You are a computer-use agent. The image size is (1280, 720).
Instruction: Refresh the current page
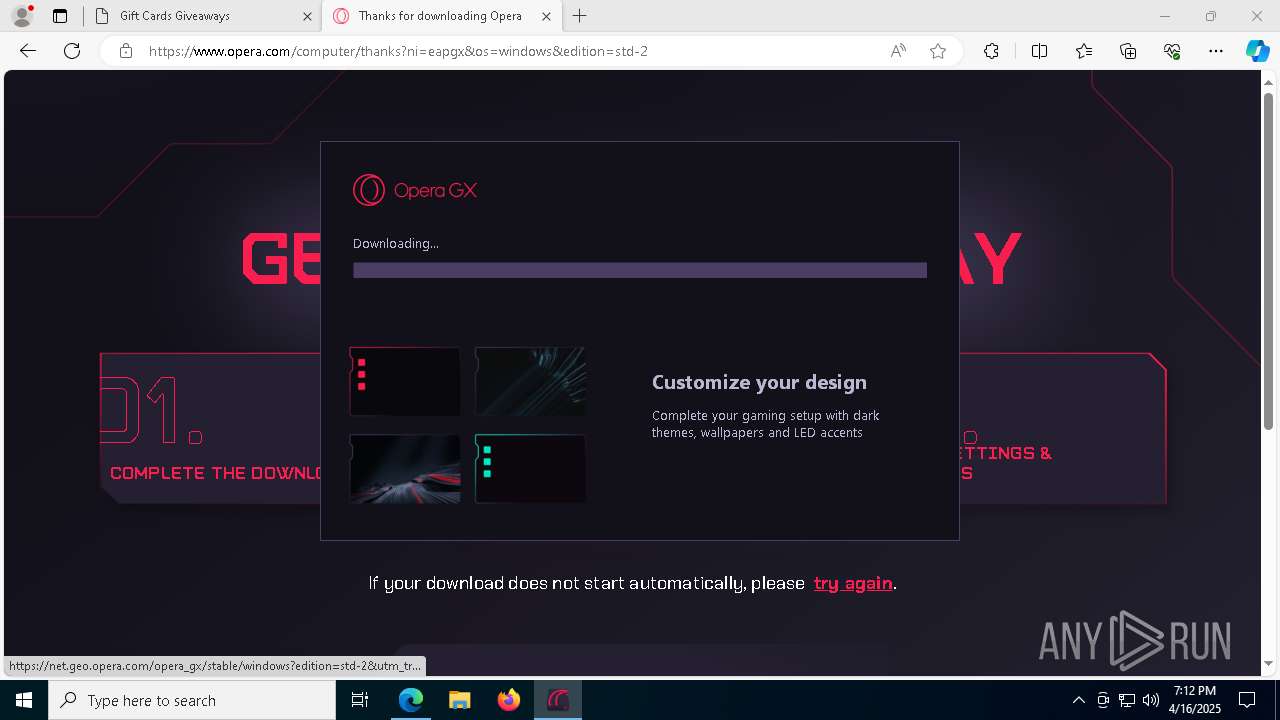coord(72,51)
